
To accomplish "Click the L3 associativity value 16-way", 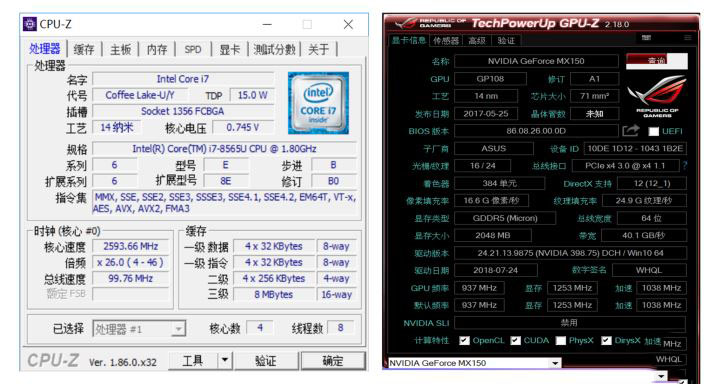I will (337, 294).
